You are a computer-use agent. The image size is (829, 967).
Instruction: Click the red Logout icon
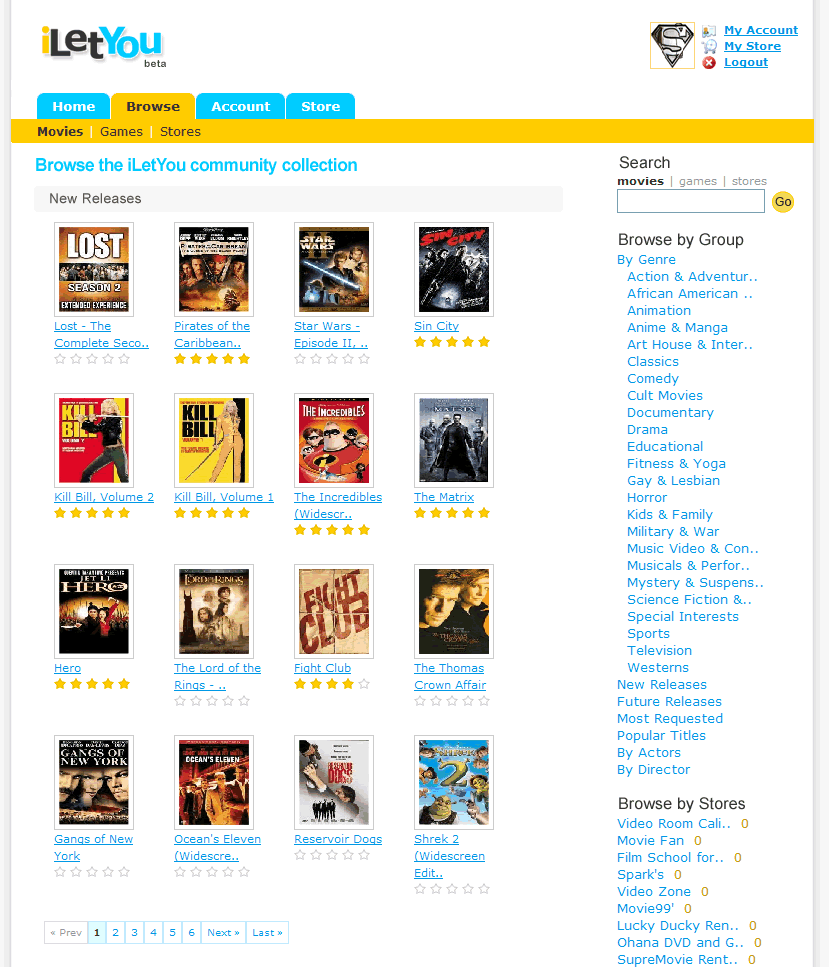pyautogui.click(x=709, y=62)
